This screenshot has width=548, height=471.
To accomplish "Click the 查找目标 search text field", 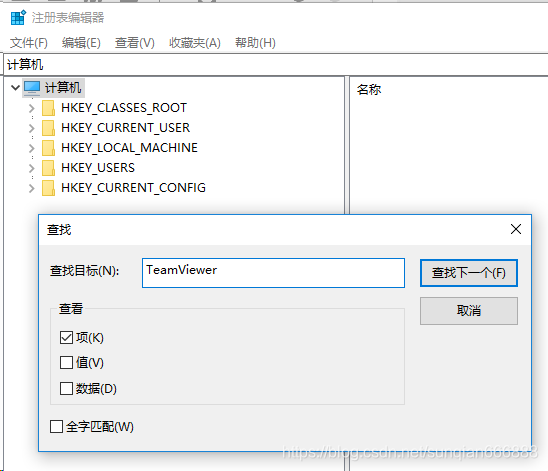I will (273, 273).
